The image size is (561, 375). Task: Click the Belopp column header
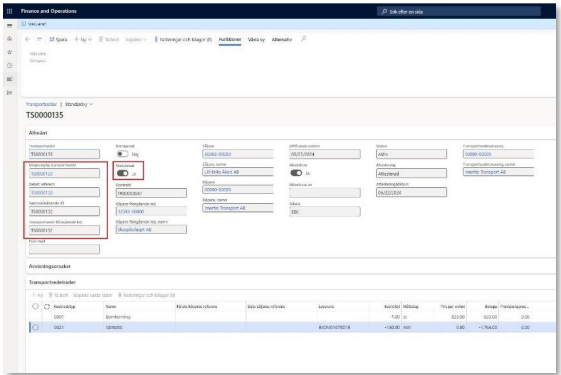coord(491,307)
